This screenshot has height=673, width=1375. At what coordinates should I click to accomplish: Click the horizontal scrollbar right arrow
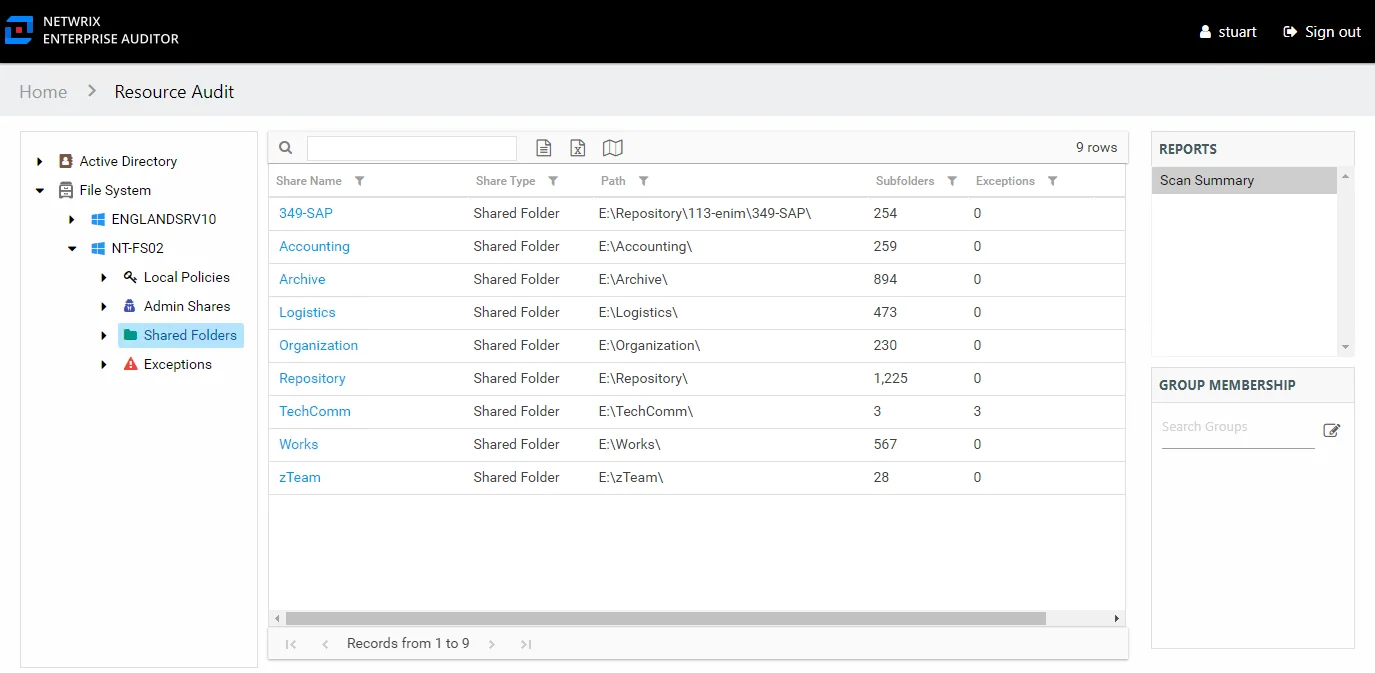(x=1117, y=618)
